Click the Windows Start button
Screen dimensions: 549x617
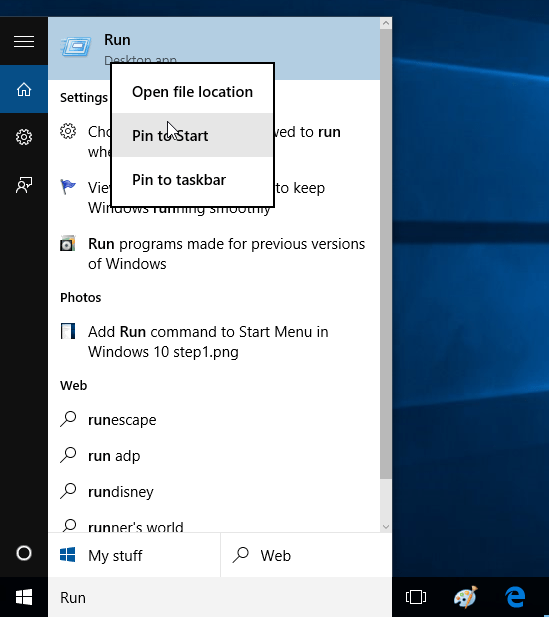pyautogui.click(x=24, y=597)
